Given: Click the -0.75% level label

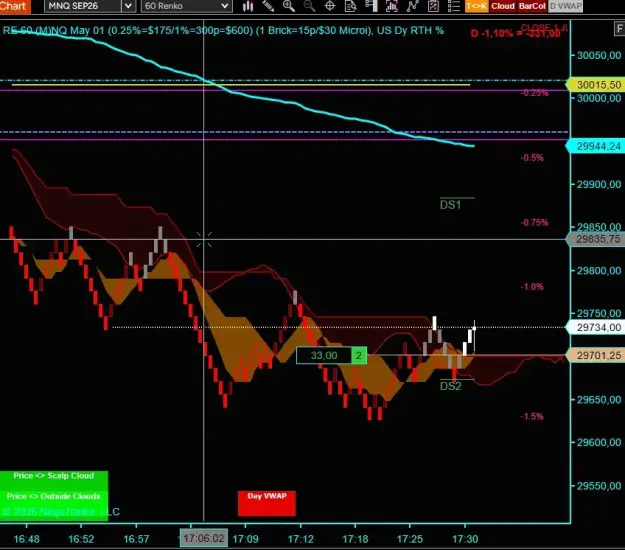Looking at the screenshot, I should pyautogui.click(x=535, y=222).
